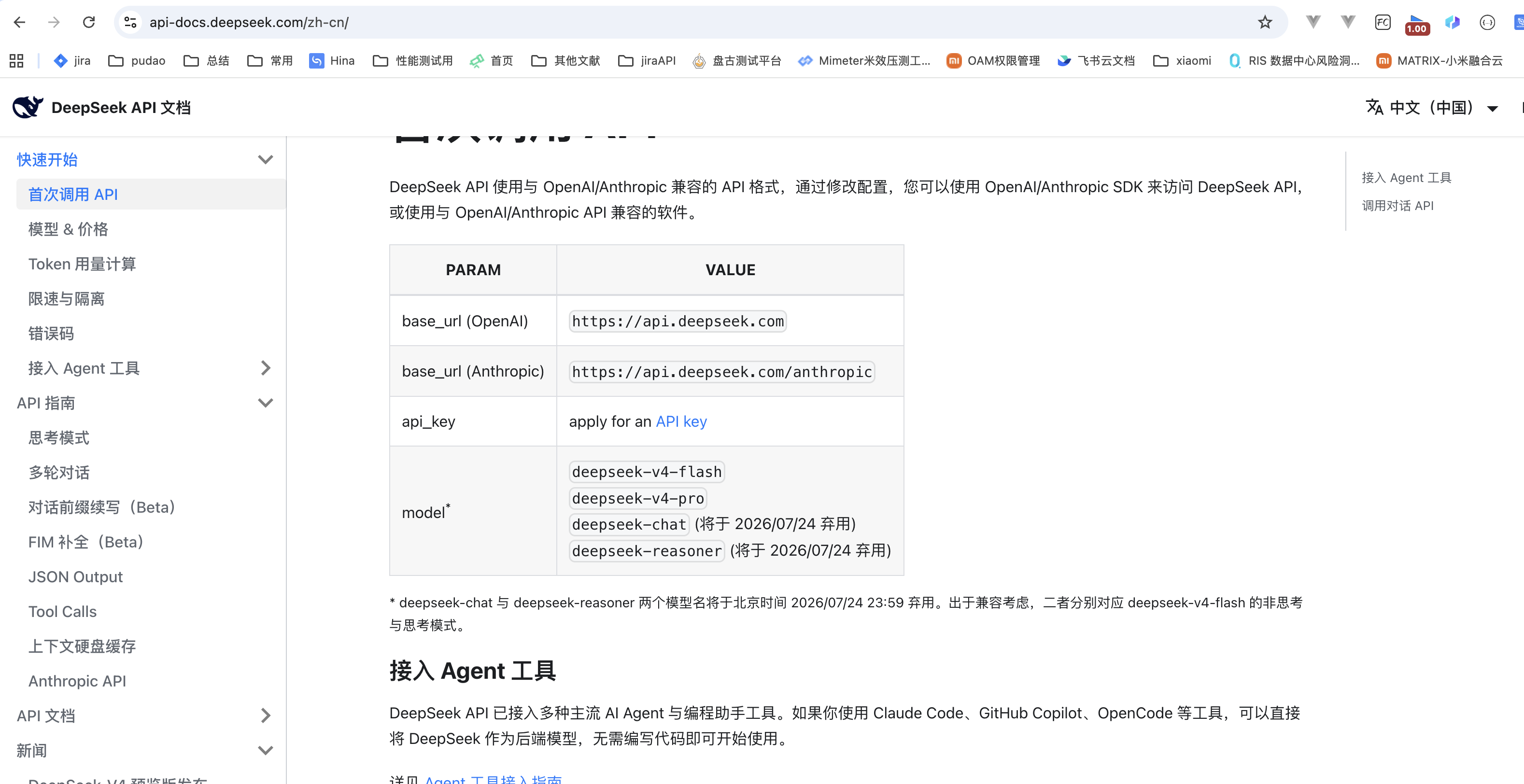Open site information icon in address bar
Image resolution: width=1524 pixels, height=784 pixels.
[x=130, y=23]
